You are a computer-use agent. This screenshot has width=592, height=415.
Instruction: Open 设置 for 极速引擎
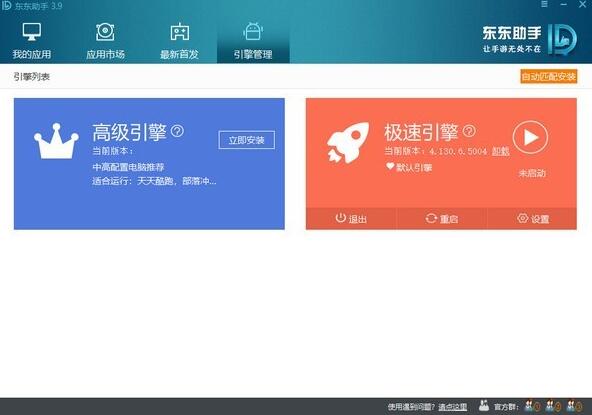pos(532,219)
